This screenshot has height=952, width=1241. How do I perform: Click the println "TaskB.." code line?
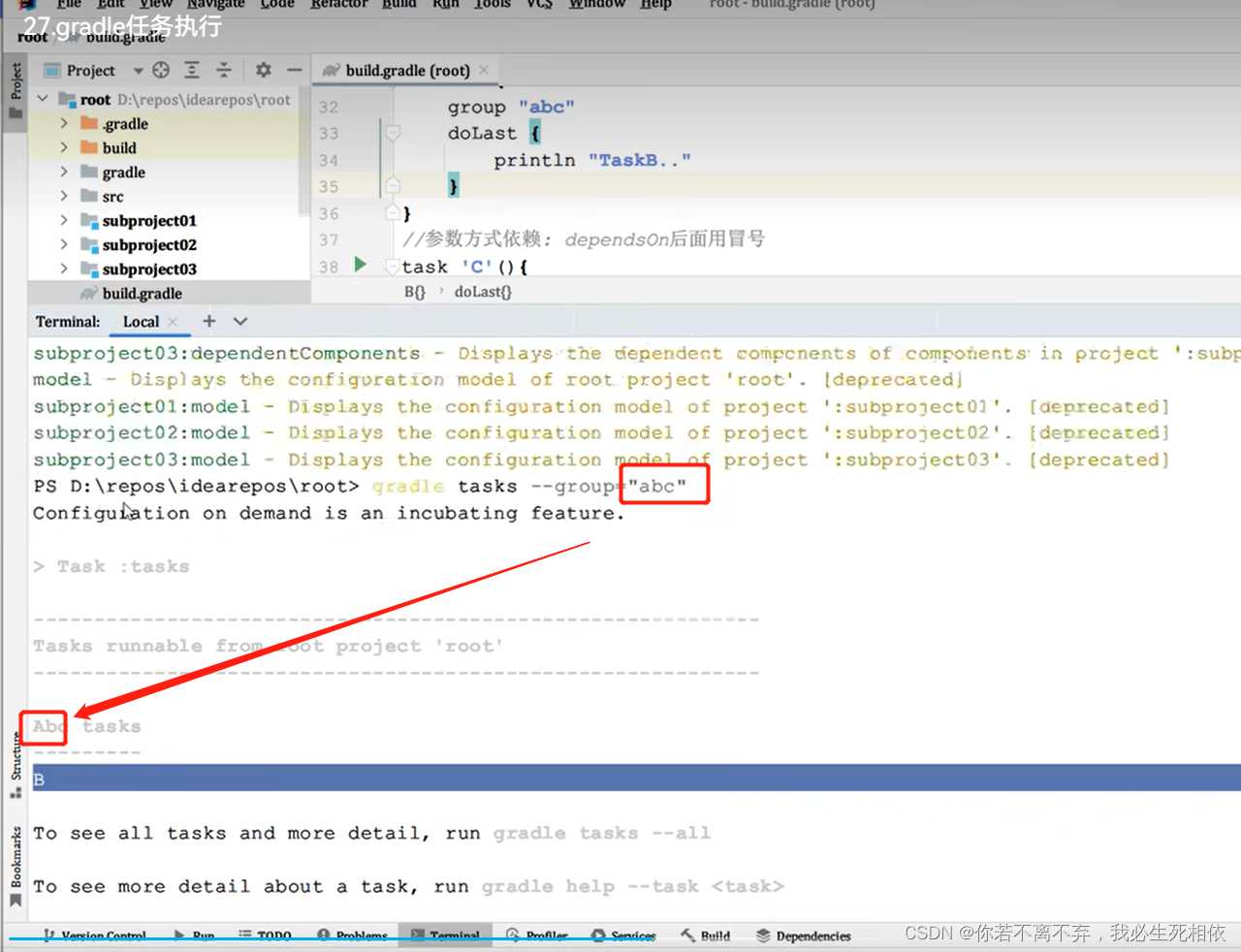591,160
